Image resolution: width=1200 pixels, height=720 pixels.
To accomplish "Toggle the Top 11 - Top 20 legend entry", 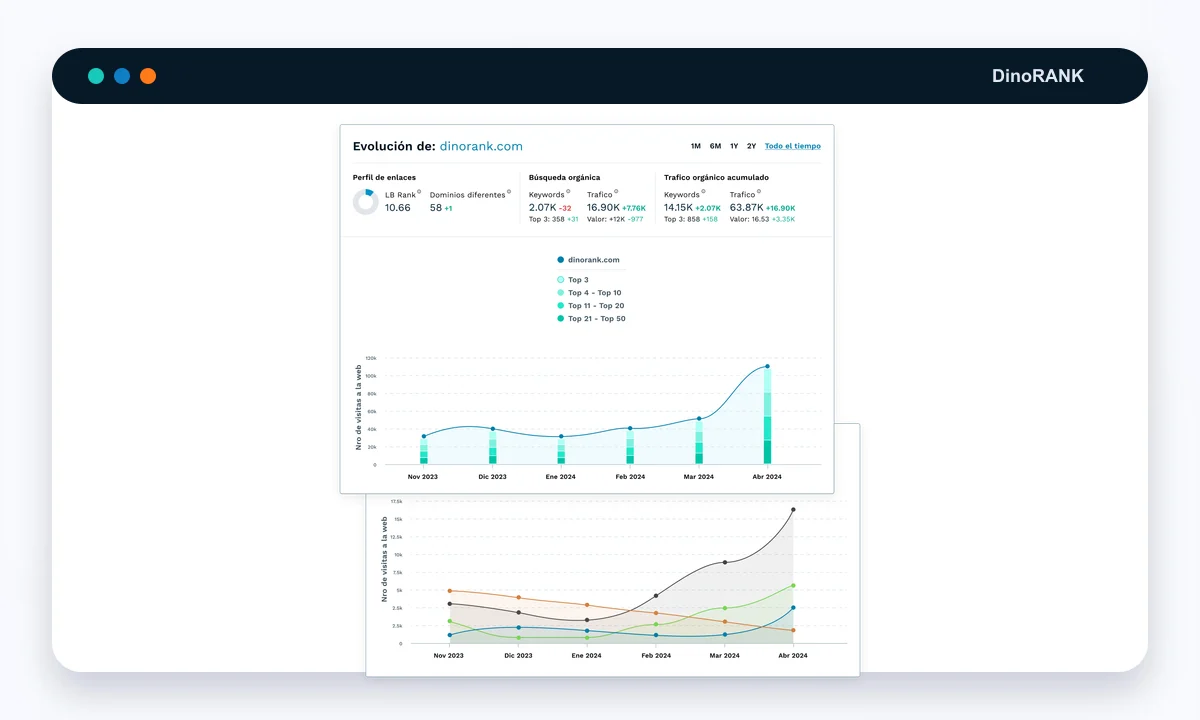I will (x=590, y=306).
